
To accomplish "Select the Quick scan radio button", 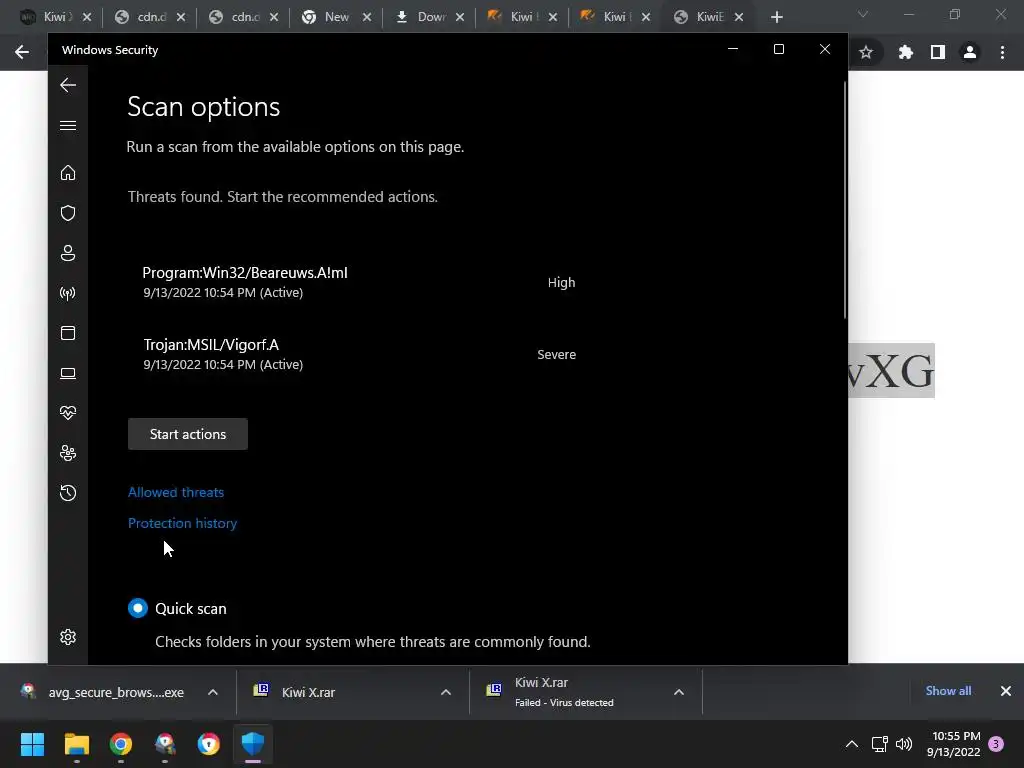I will (x=138, y=608).
